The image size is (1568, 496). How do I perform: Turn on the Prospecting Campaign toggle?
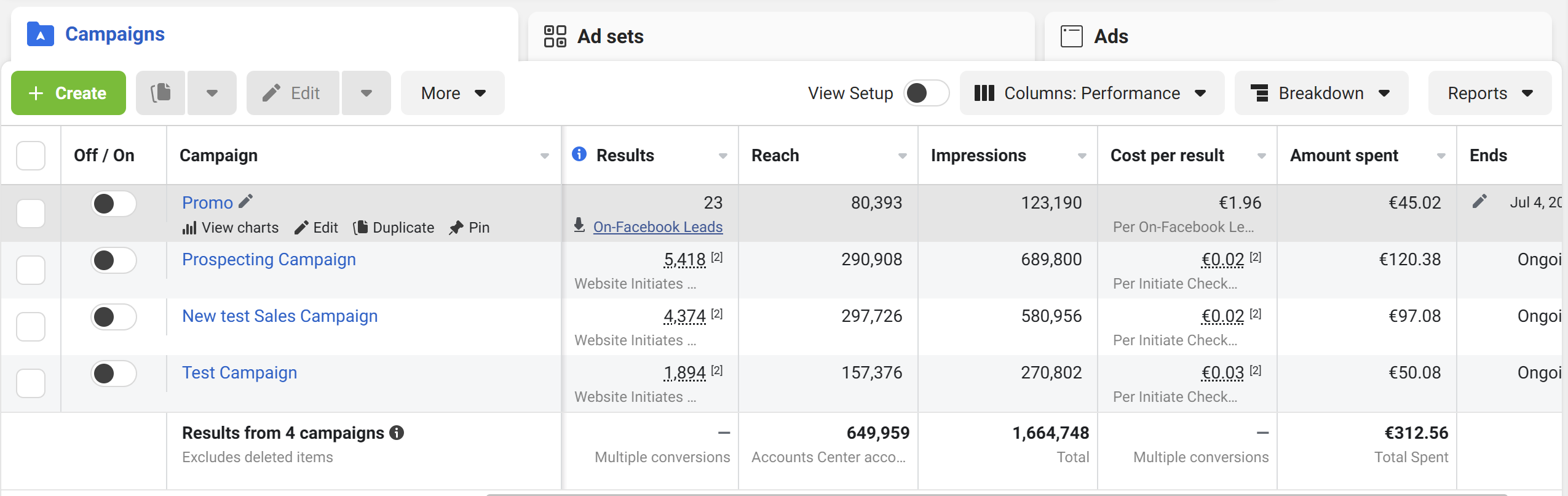(x=114, y=260)
